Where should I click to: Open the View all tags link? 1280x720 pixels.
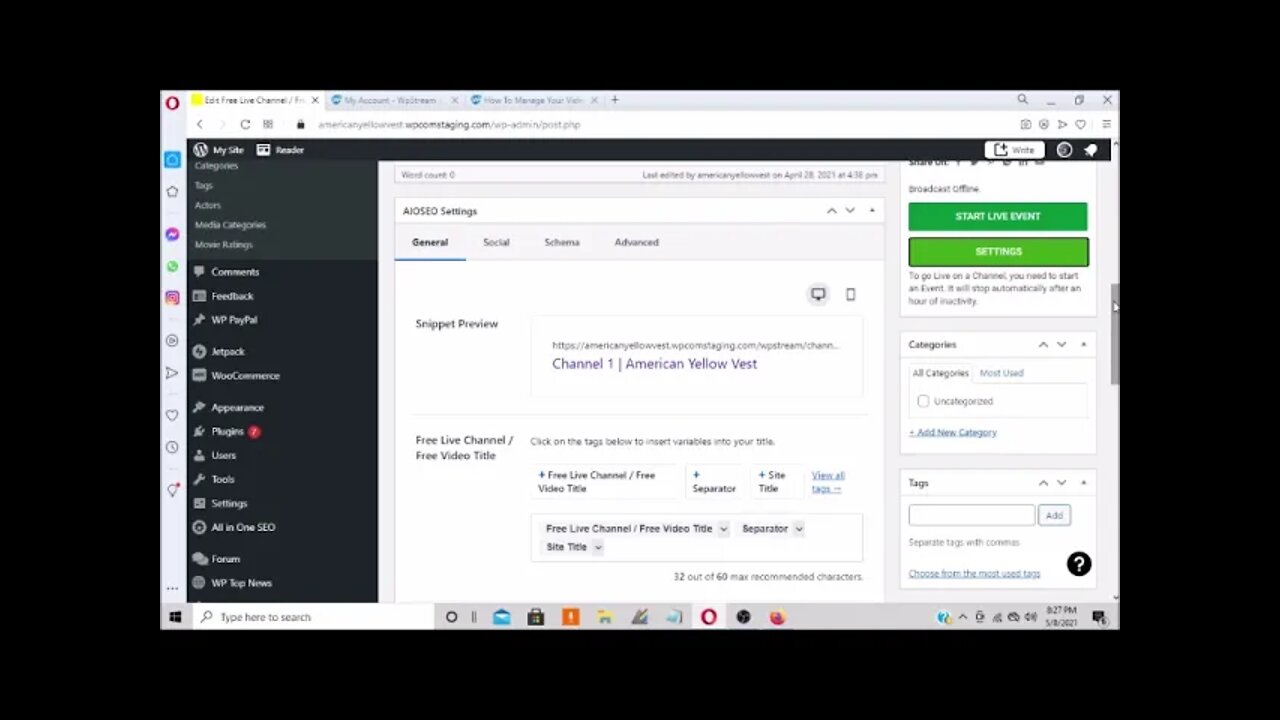click(x=828, y=482)
